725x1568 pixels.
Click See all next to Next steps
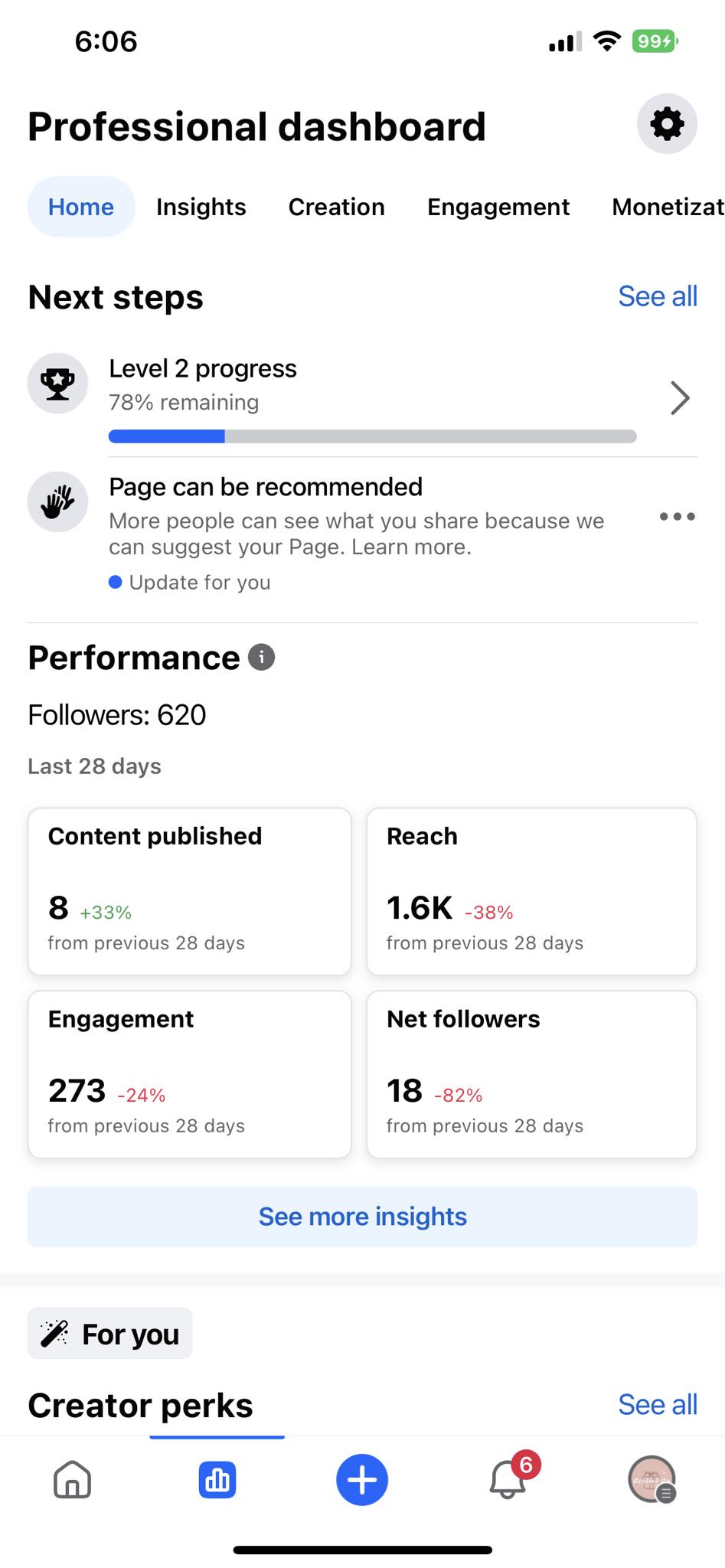(658, 296)
